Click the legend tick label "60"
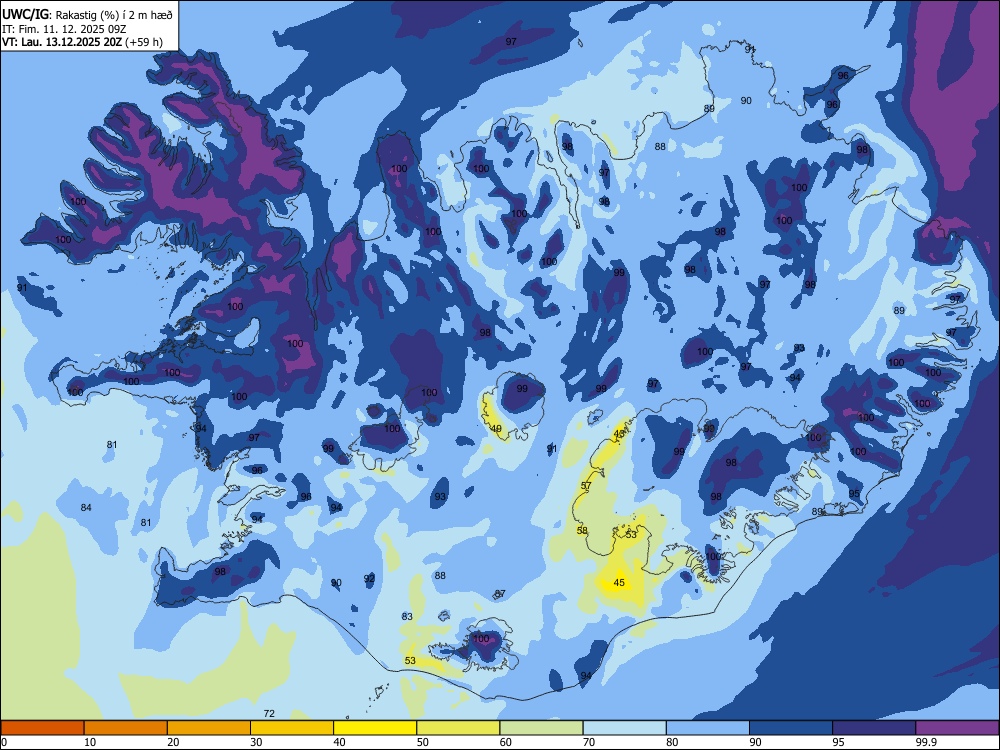This screenshot has width=1000, height=750. click(506, 742)
